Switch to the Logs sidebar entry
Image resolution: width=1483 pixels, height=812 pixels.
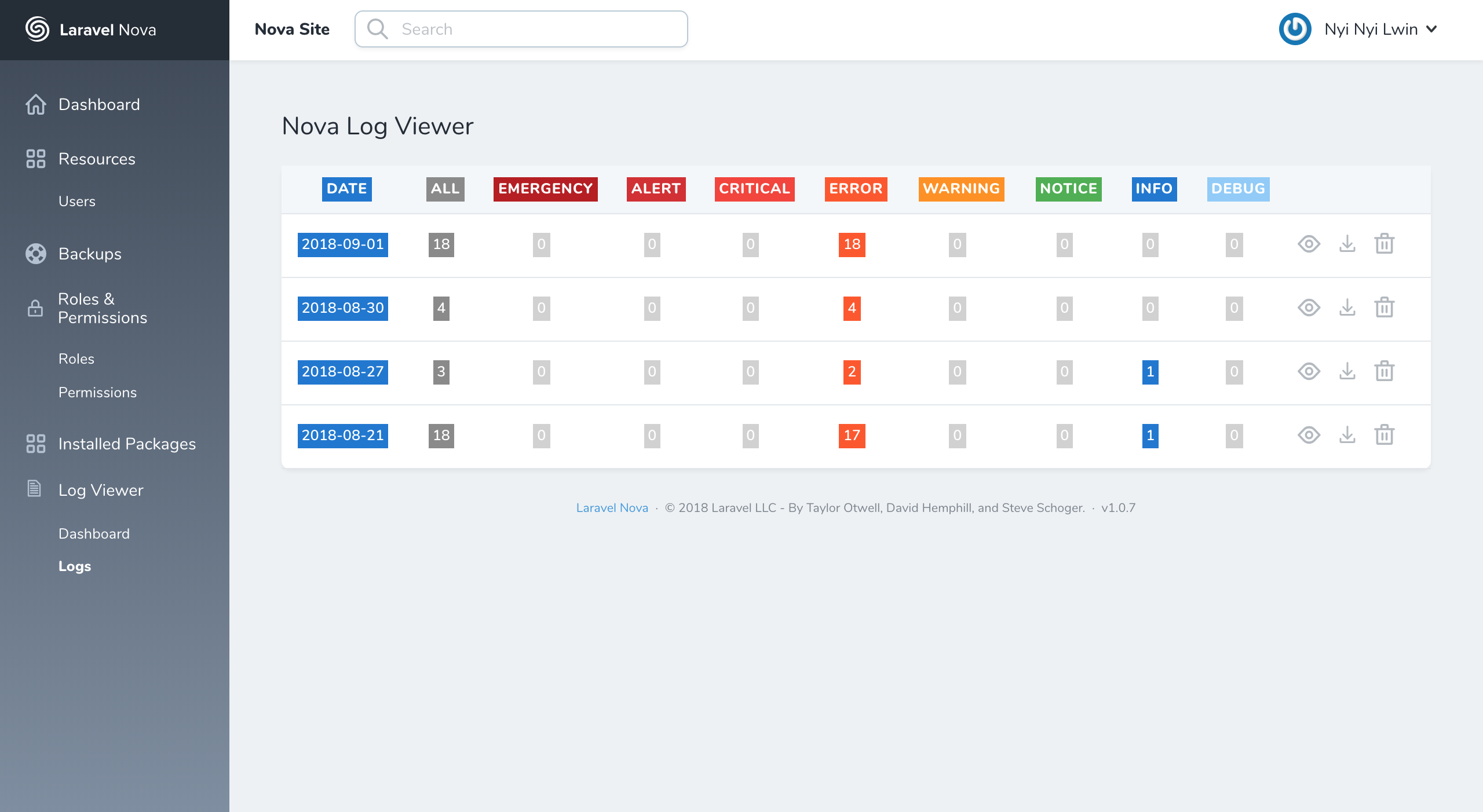74,566
